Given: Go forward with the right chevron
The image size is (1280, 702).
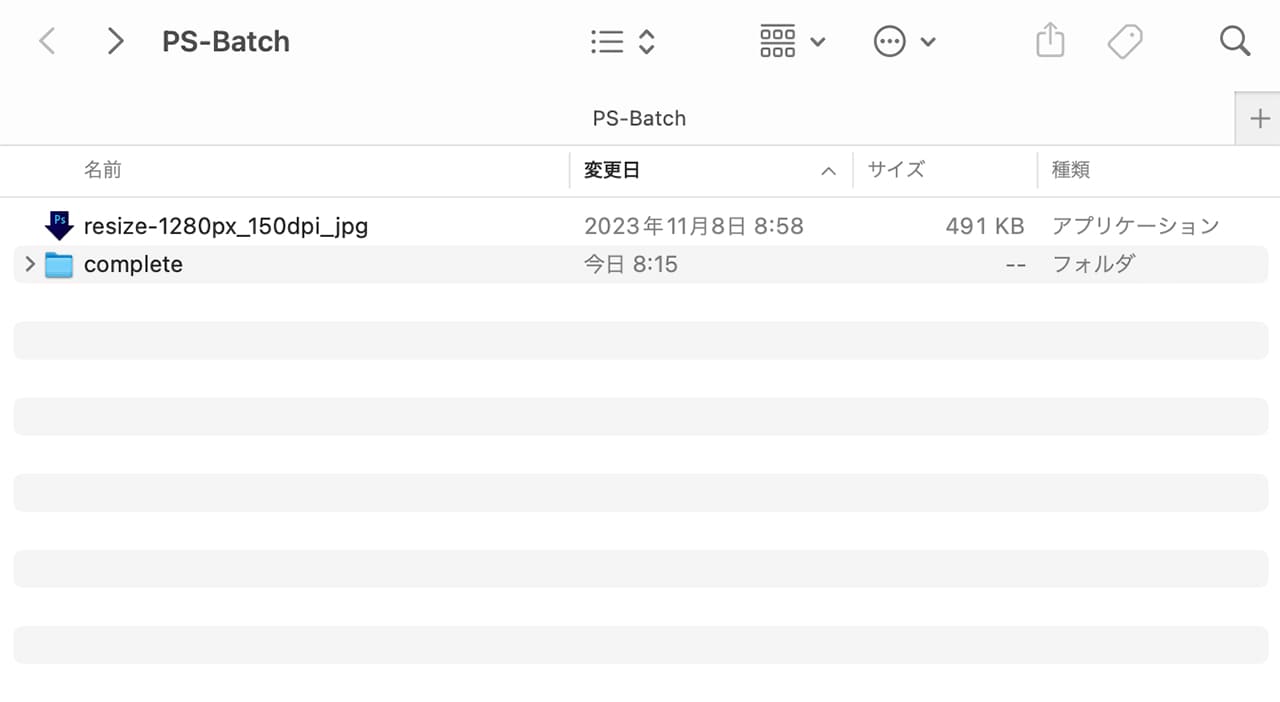Looking at the screenshot, I should click(115, 42).
